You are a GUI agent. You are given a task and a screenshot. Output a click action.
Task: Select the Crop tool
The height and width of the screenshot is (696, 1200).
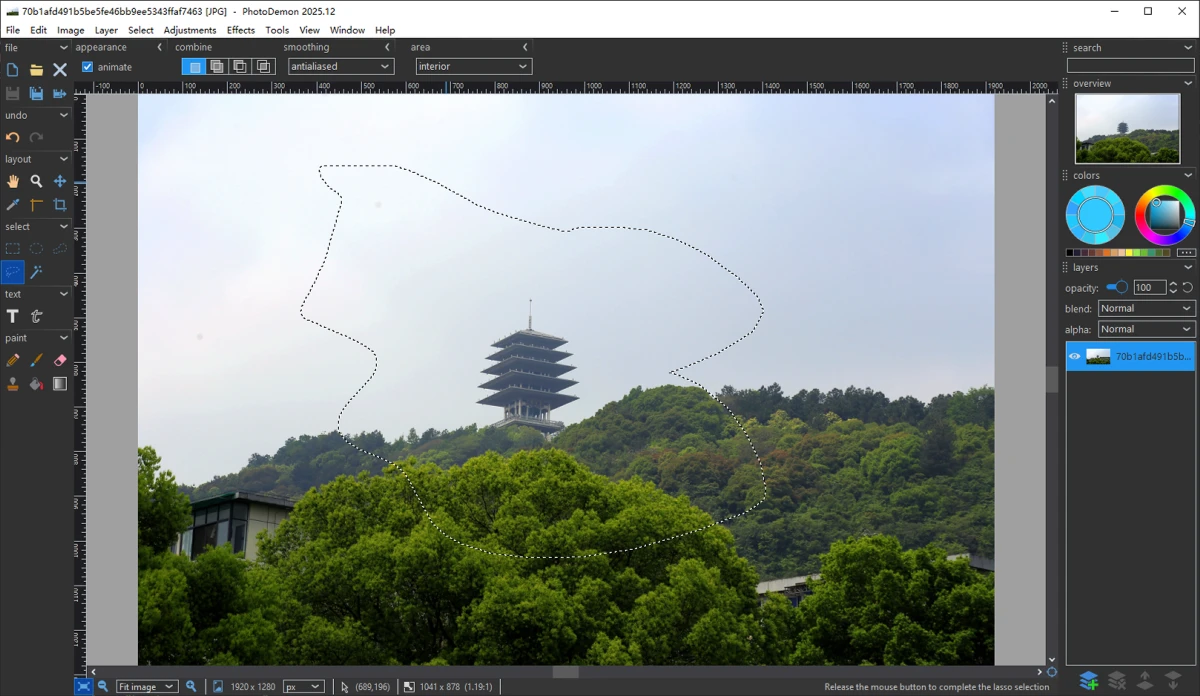(x=60, y=205)
